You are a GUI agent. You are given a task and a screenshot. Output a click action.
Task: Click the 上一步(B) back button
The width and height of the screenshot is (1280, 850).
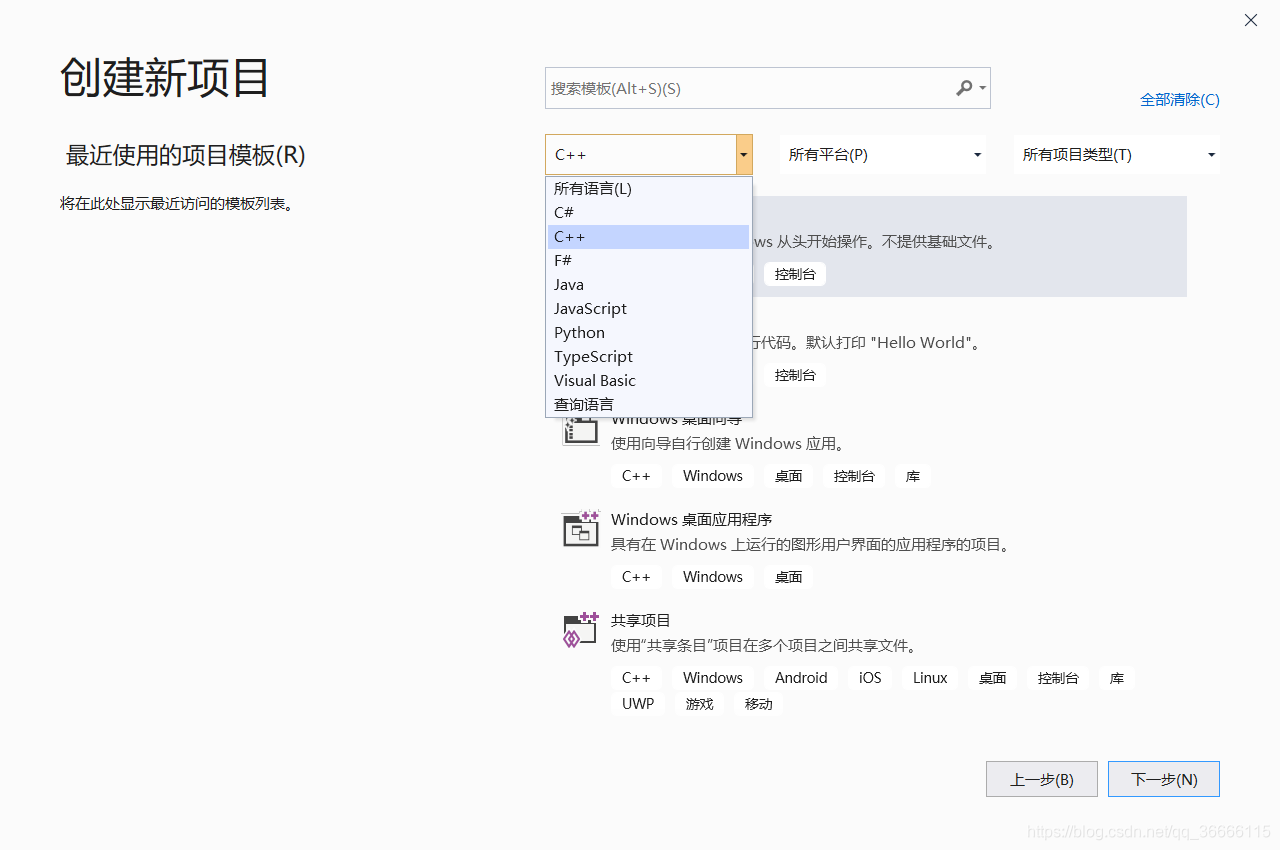coord(1042,779)
